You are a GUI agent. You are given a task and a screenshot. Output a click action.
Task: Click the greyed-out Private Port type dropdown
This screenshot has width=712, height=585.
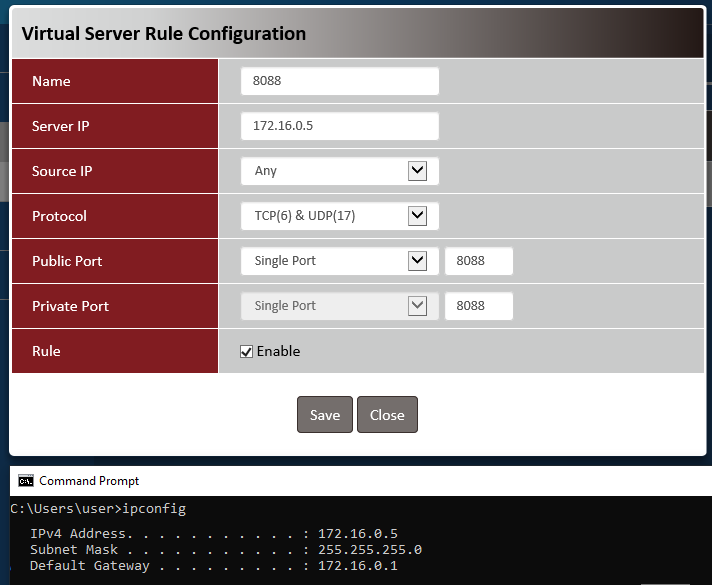[x=339, y=306]
